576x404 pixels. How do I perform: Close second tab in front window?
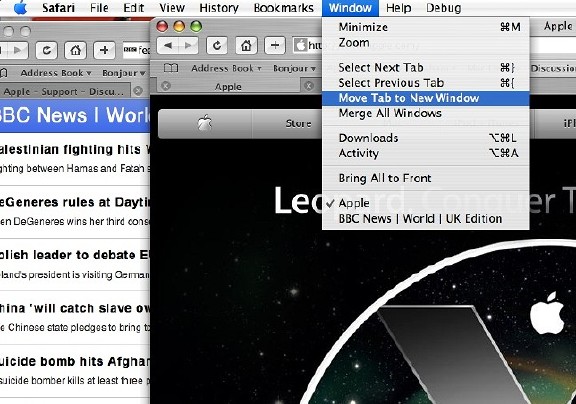[309, 86]
